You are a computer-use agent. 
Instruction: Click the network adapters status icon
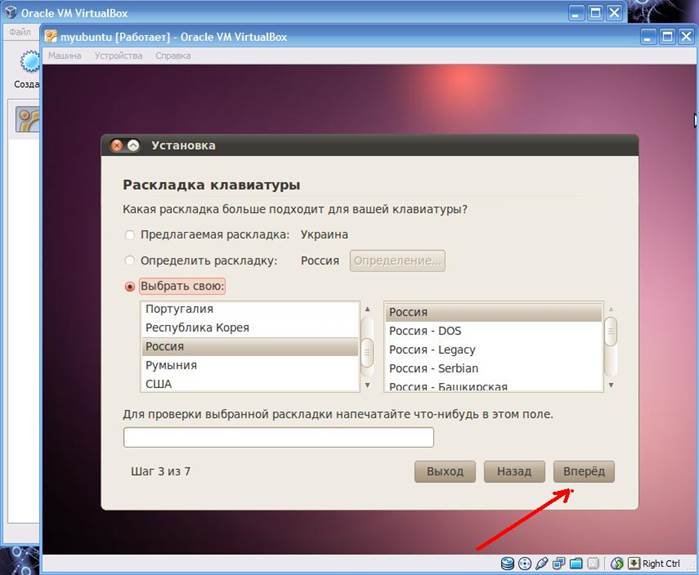[x=559, y=563]
